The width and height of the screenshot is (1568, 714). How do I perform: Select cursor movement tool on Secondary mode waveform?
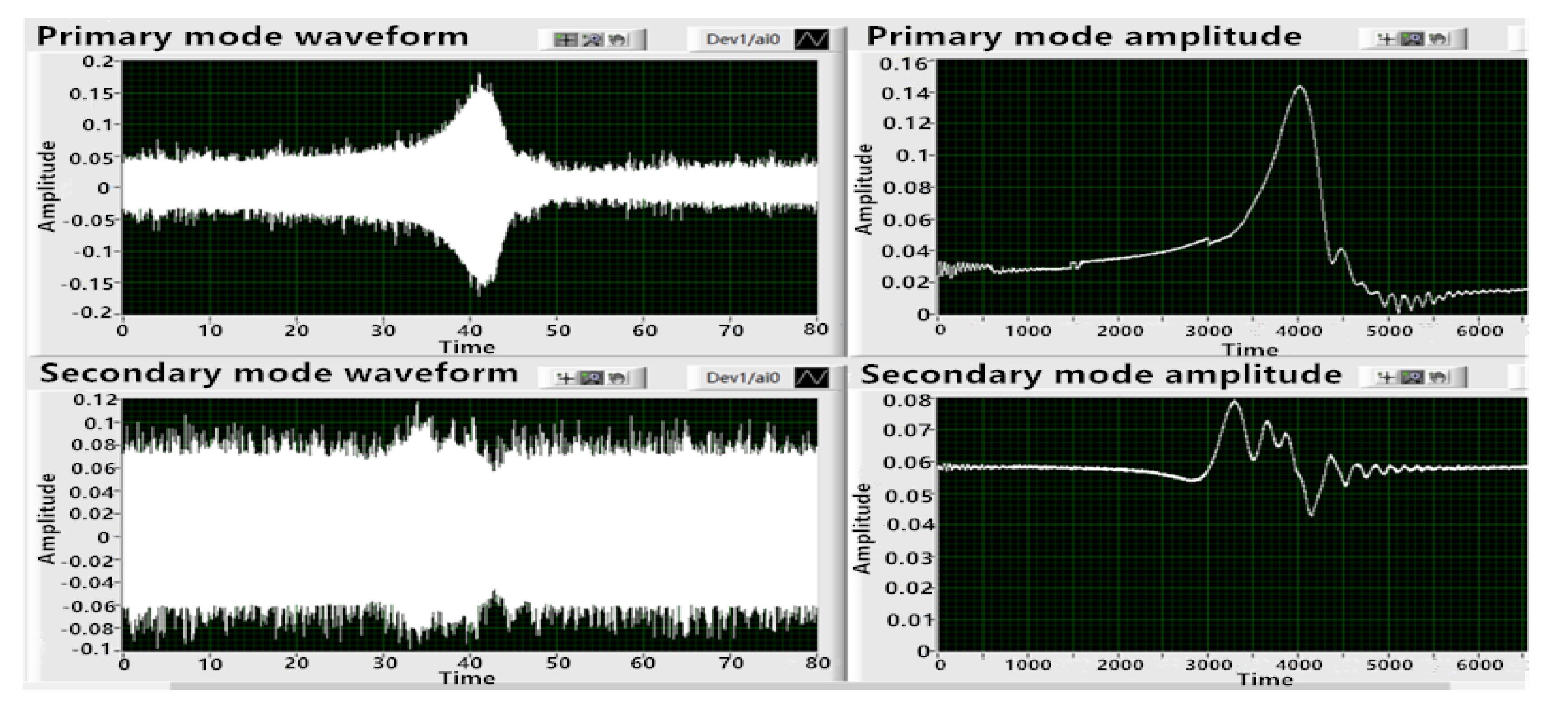[x=565, y=378]
